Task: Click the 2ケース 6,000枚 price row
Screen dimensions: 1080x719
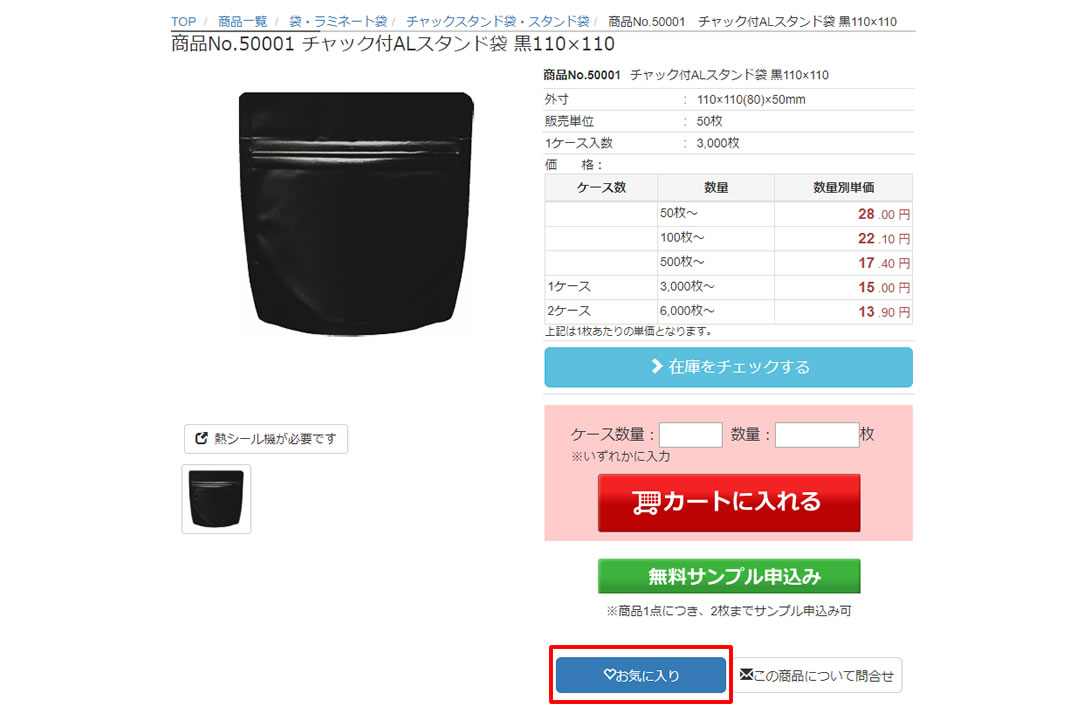Action: 728,311
